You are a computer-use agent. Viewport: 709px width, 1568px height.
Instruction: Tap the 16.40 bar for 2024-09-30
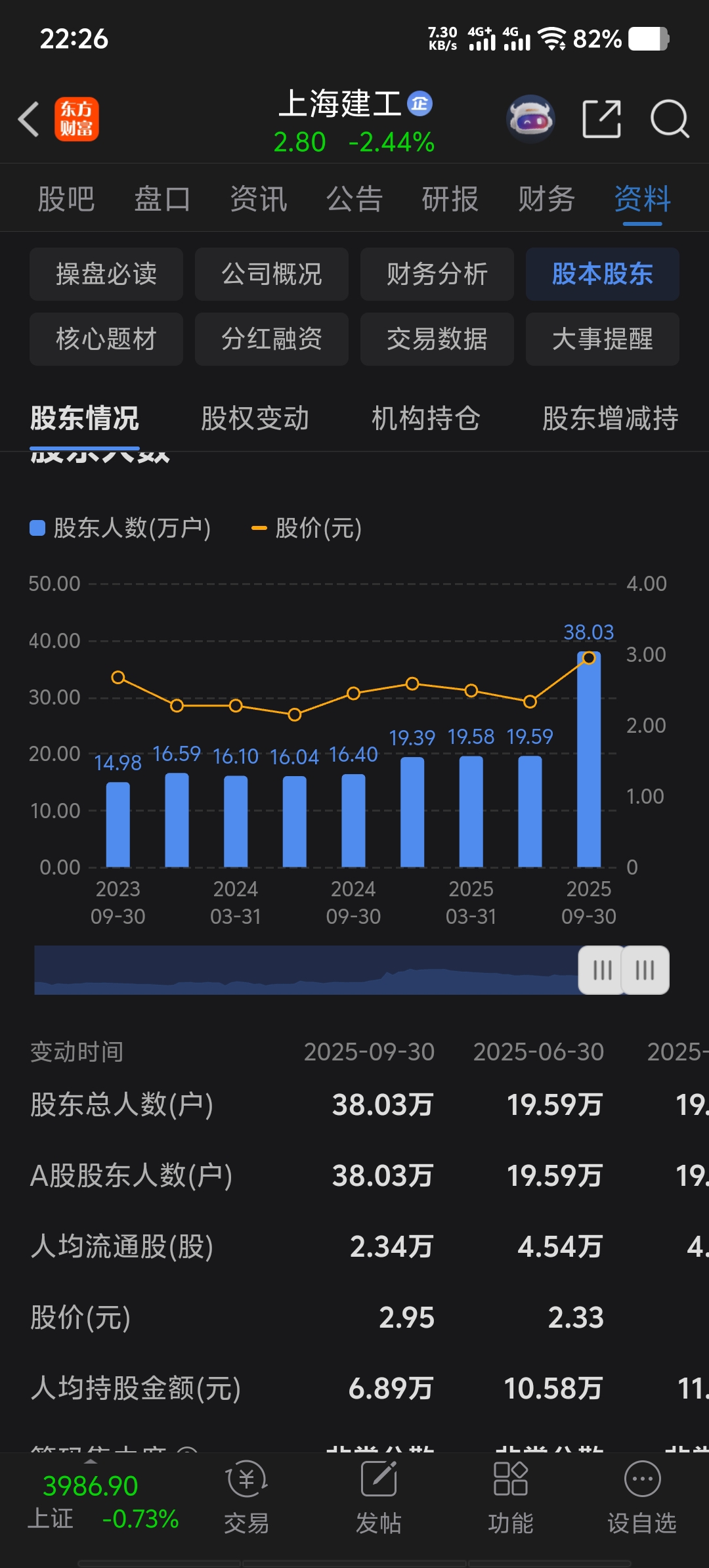click(x=353, y=821)
